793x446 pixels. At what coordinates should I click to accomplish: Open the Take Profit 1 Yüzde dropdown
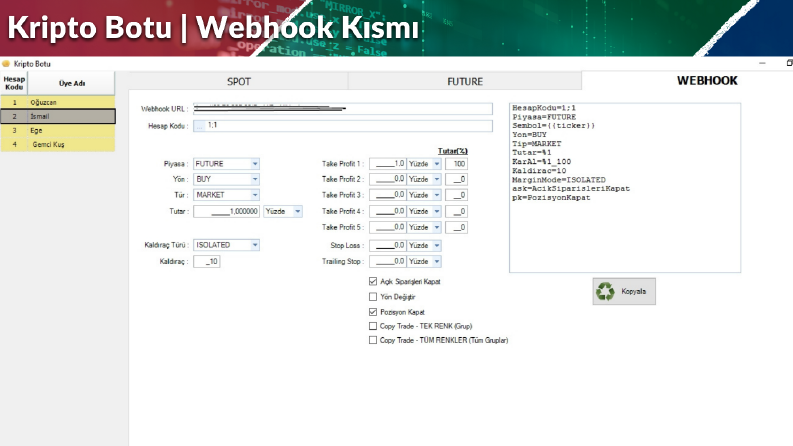437,164
